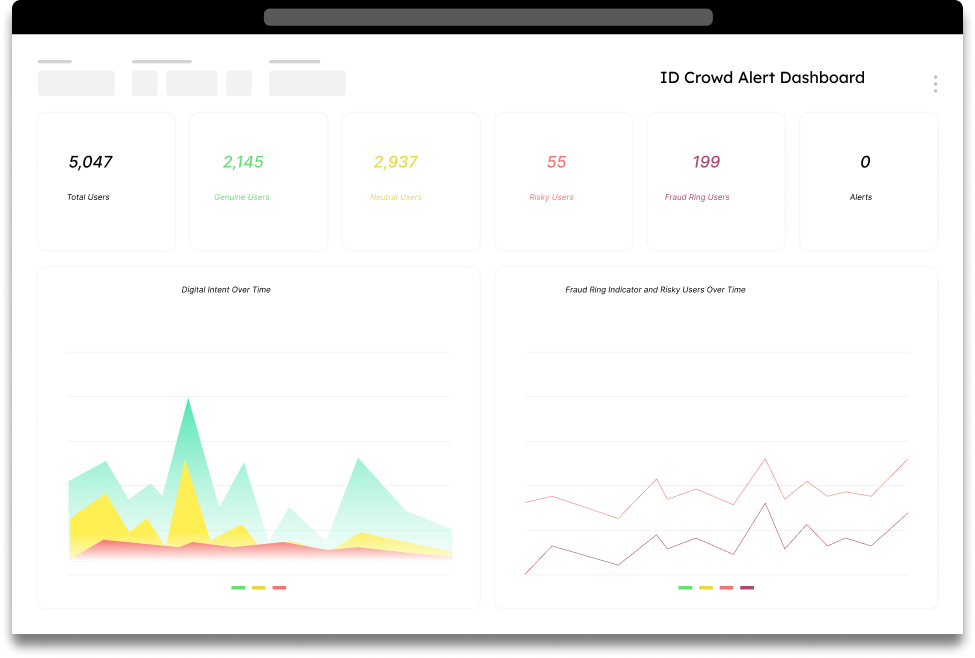Click the red legend marker under Fraud Ring chart
The image size is (975, 658).
726,587
